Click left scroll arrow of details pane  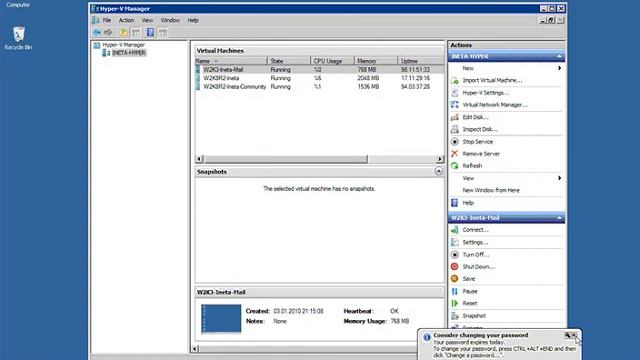(x=195, y=349)
